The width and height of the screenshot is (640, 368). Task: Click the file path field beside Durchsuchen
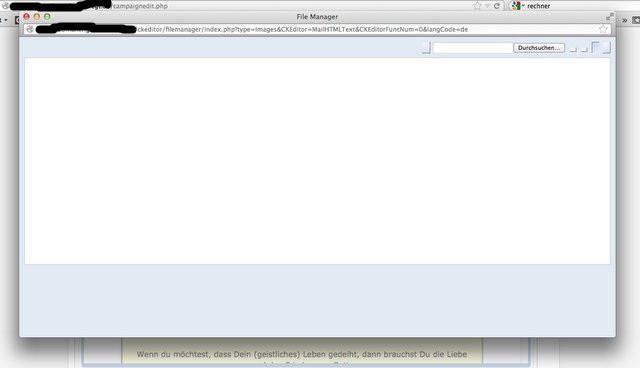pos(473,48)
